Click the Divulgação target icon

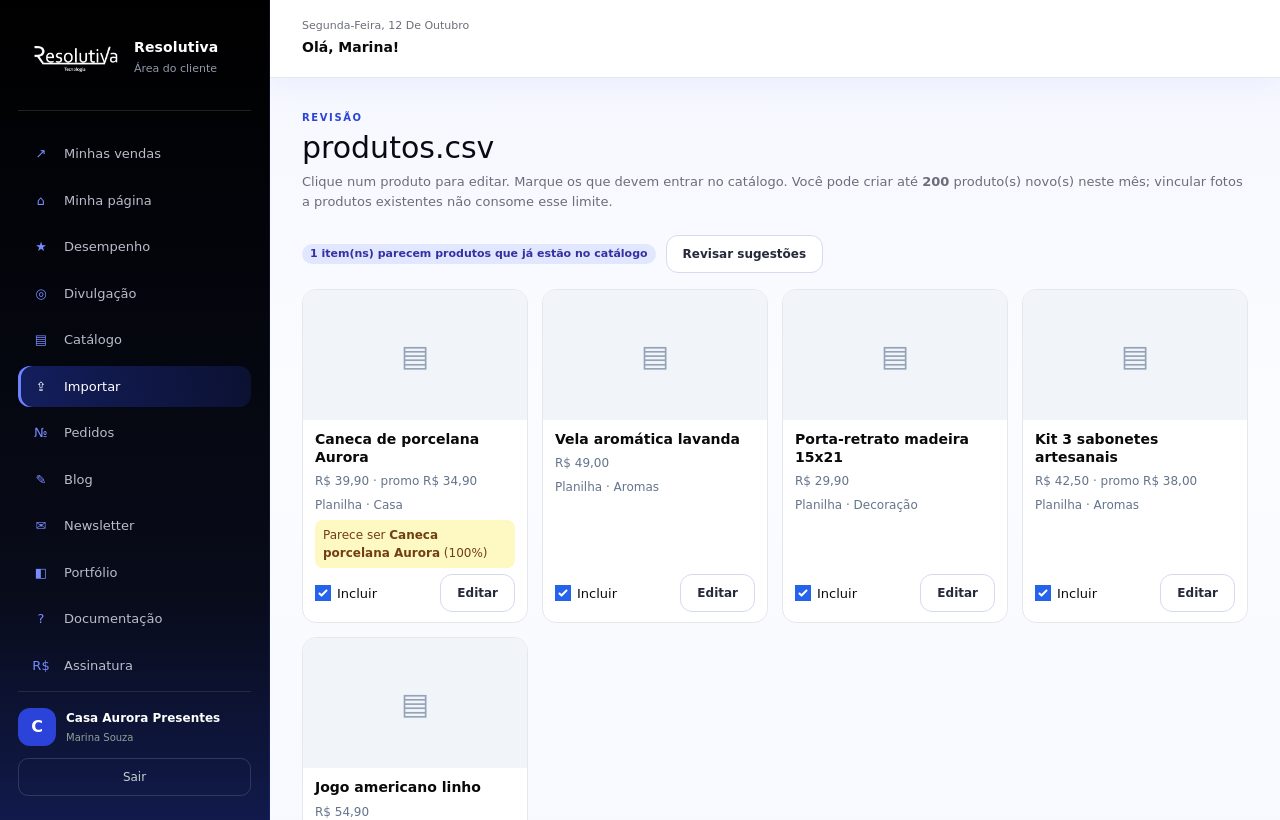point(41,294)
